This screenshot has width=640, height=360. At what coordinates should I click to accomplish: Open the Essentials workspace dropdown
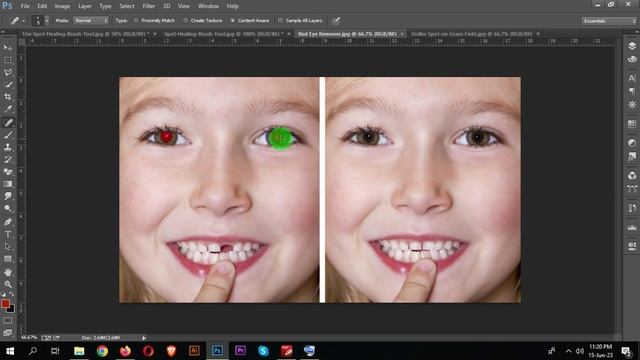609,21
